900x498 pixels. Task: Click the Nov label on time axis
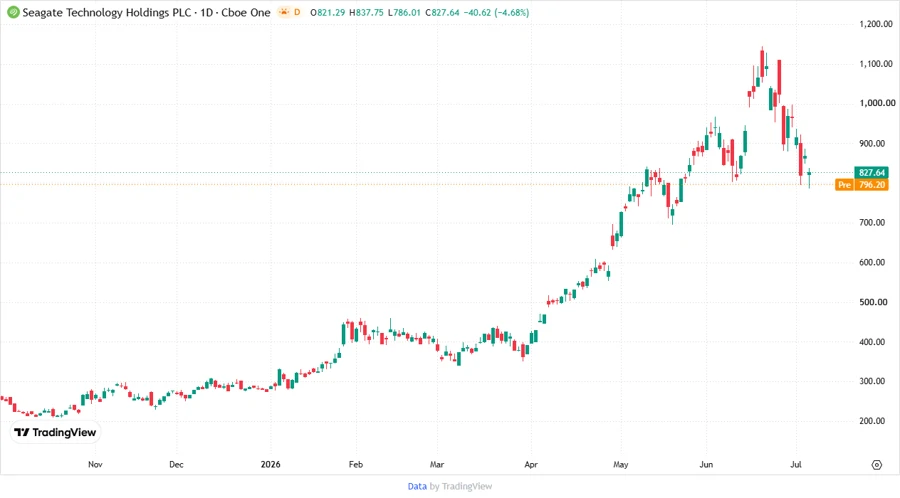click(x=95, y=464)
